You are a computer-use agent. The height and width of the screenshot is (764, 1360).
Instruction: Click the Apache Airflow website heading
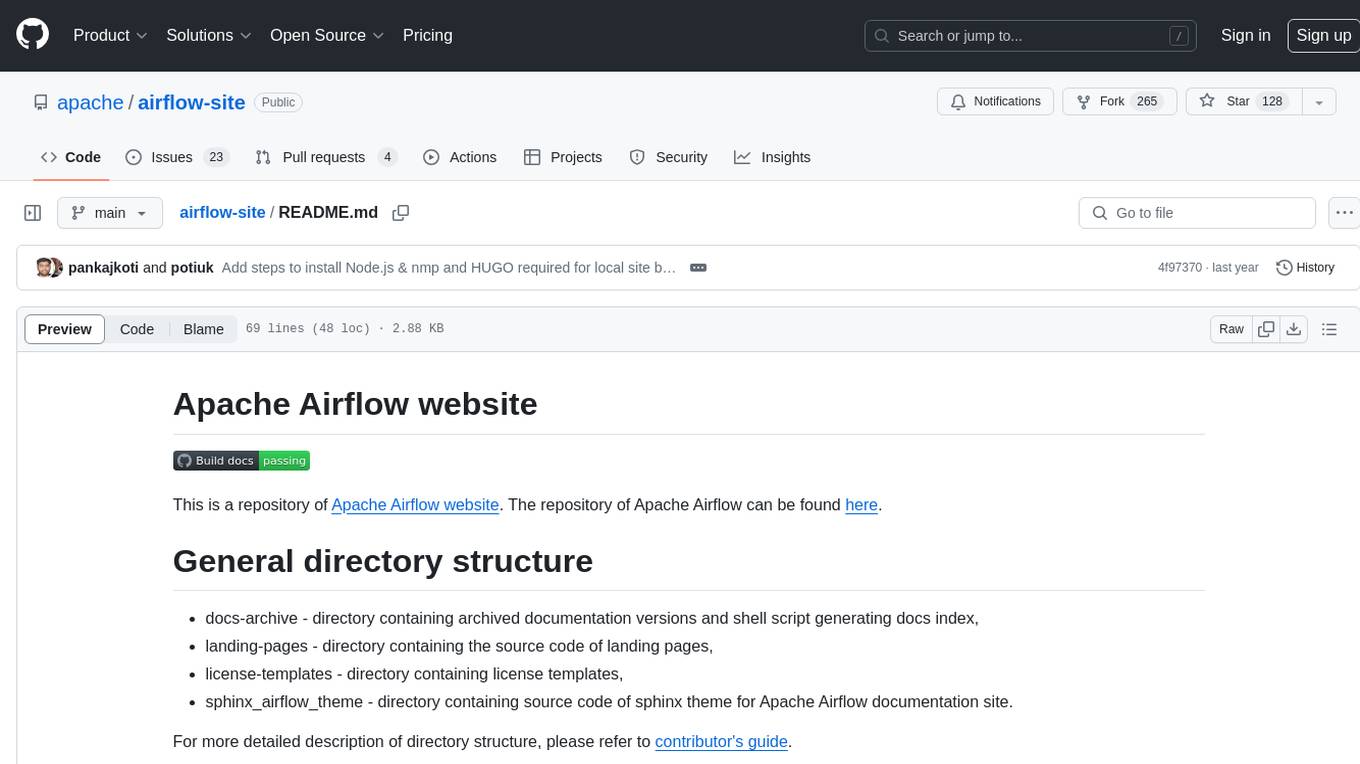[x=355, y=404]
